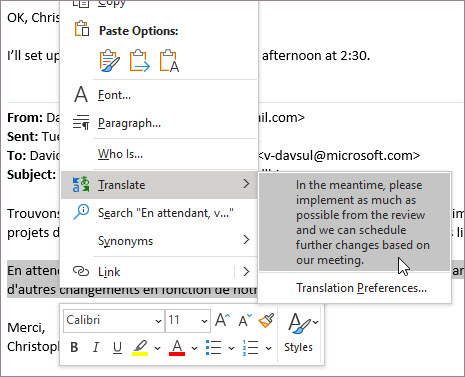465x377 pixels.
Task: Toggle italic formatting
Action: click(96, 348)
